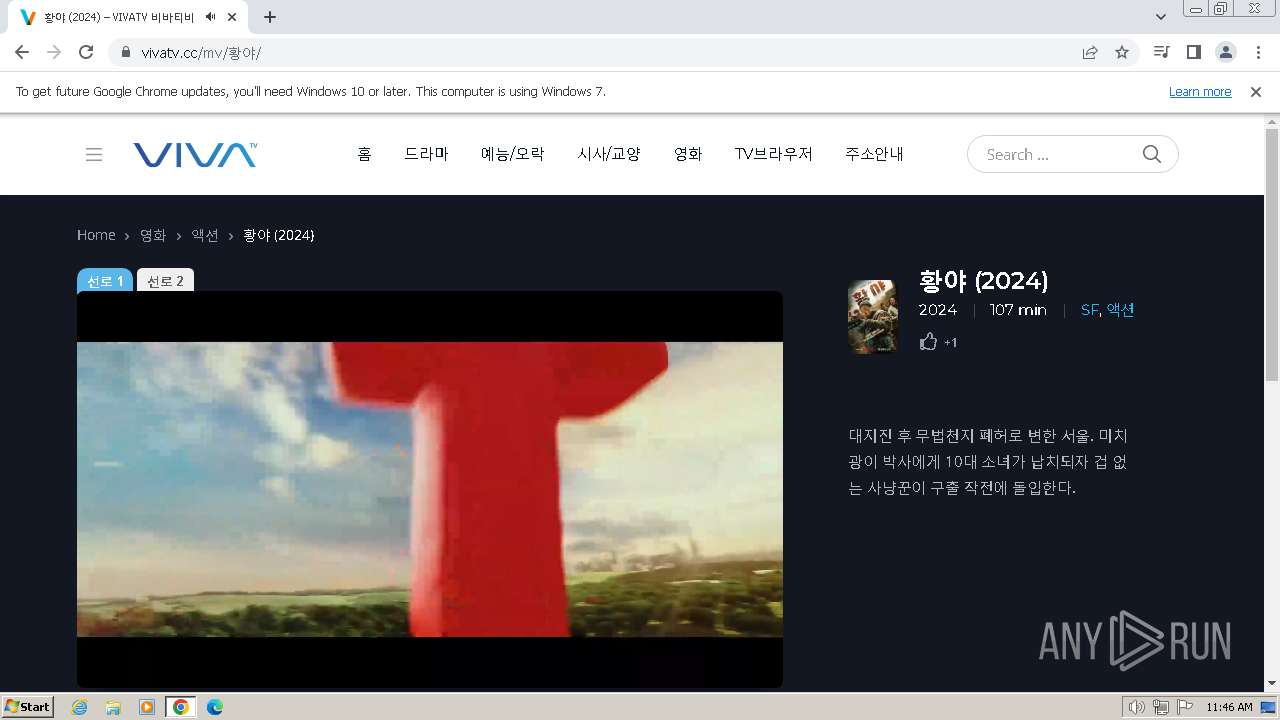This screenshot has height=720, width=1280.
Task: Click the taskbar clock showing 11:46 AM
Action: [x=1229, y=707]
